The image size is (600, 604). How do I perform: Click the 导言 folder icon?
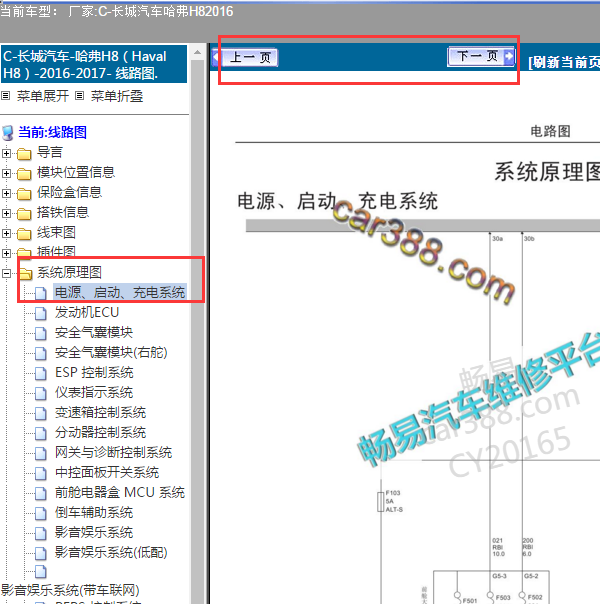pos(24,154)
